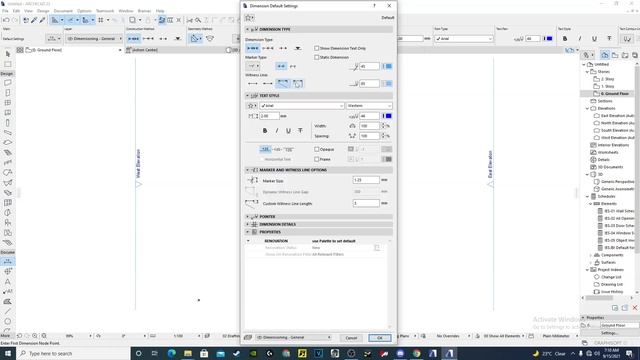Open Microsoft Edge from taskbar
640x360 pixels.
pyautogui.click(x=171, y=353)
